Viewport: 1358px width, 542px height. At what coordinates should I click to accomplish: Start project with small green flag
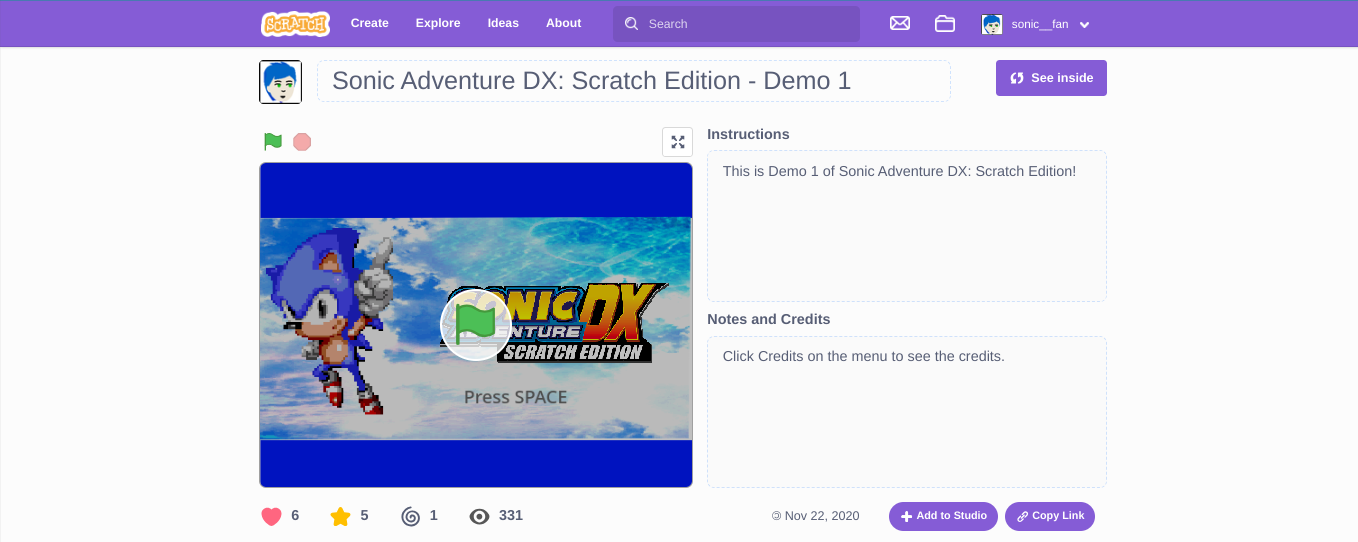273,142
